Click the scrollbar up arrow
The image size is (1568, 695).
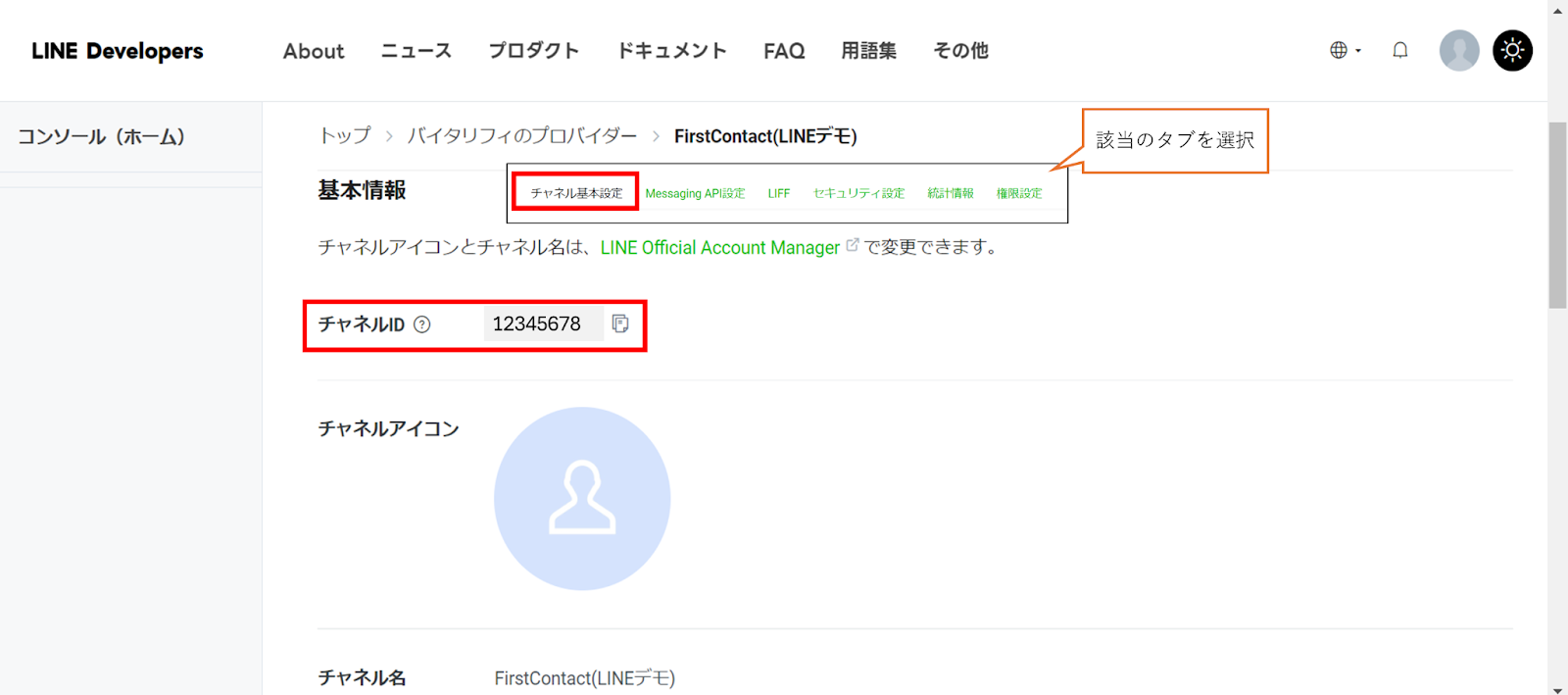(1557, 10)
